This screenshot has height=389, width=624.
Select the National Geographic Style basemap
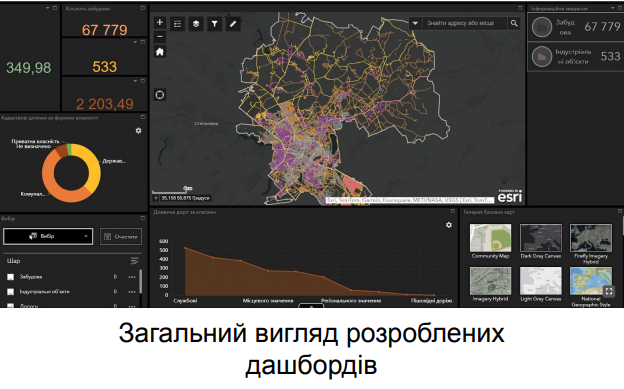591,287
